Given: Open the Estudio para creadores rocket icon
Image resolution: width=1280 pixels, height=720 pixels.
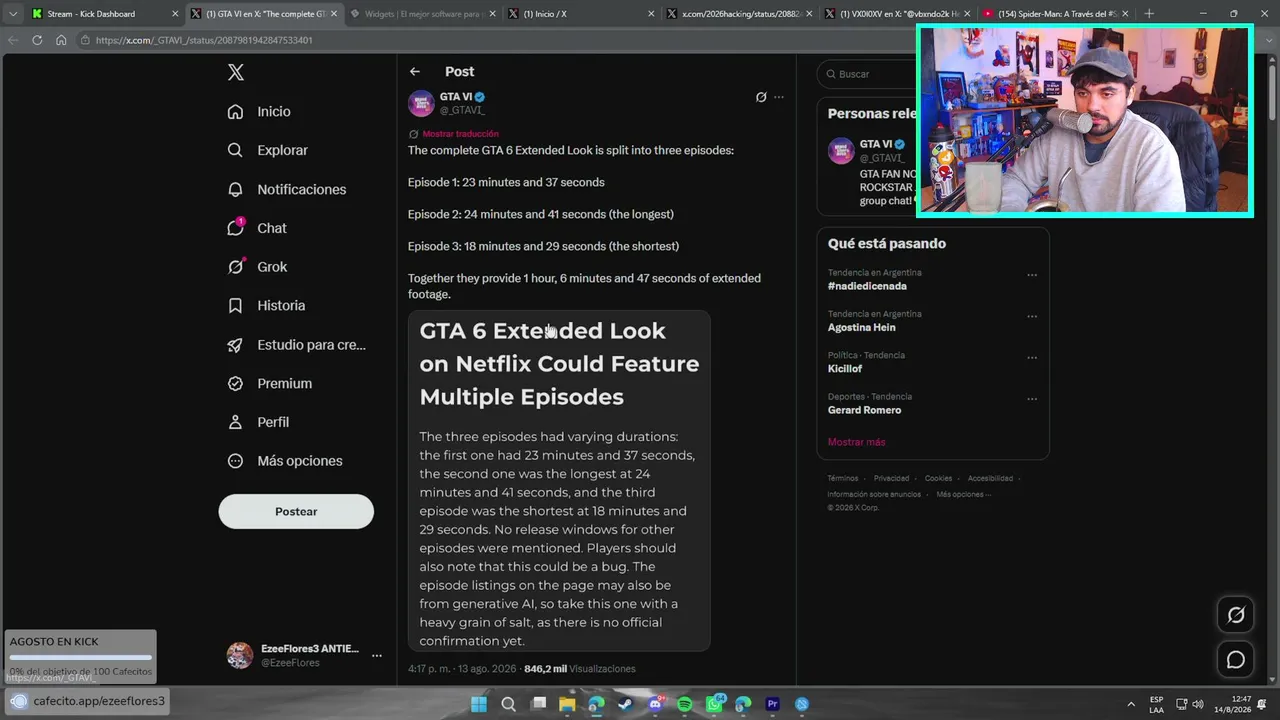Looking at the screenshot, I should pos(235,345).
